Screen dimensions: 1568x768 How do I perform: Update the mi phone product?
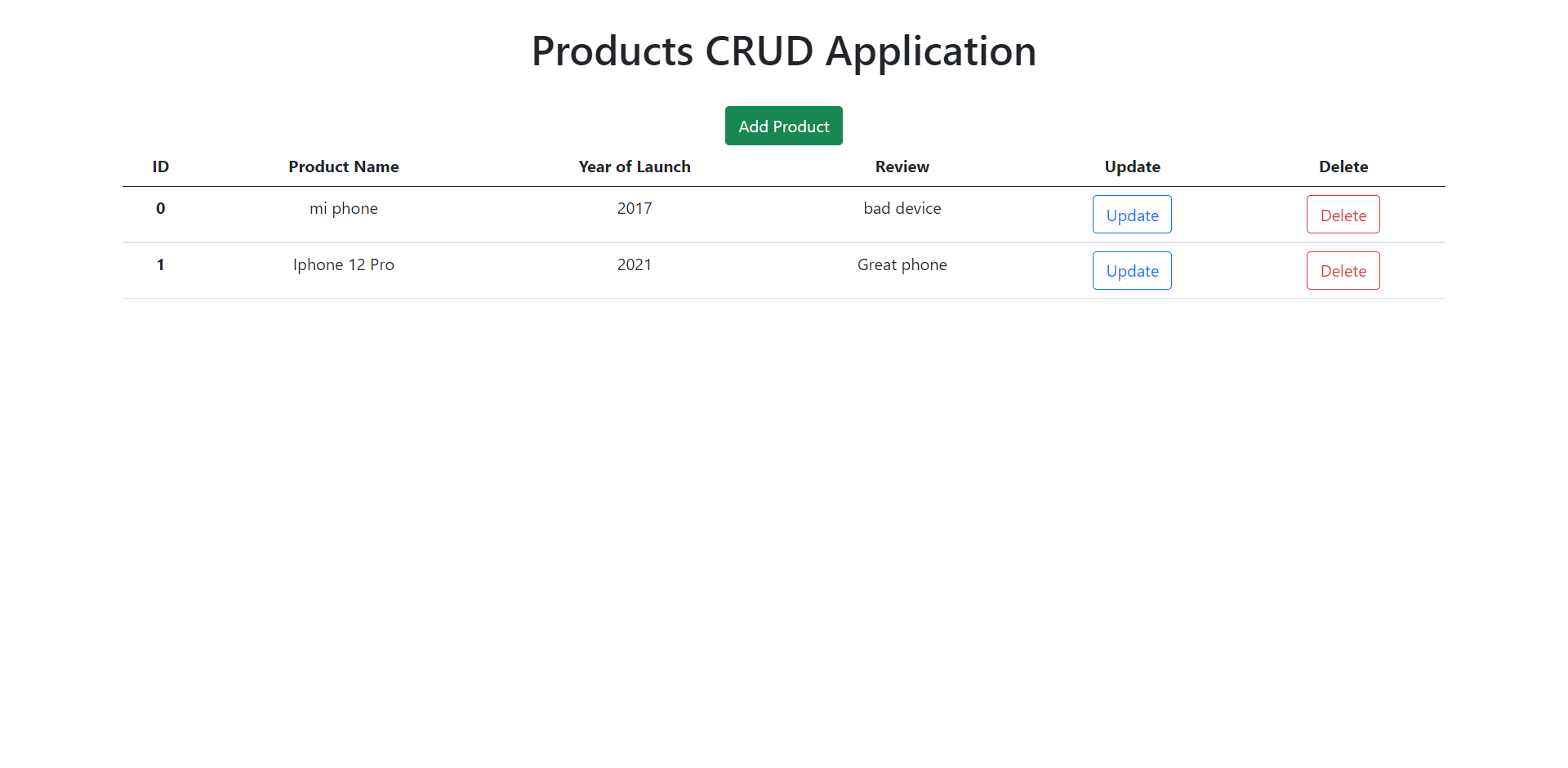(1132, 215)
